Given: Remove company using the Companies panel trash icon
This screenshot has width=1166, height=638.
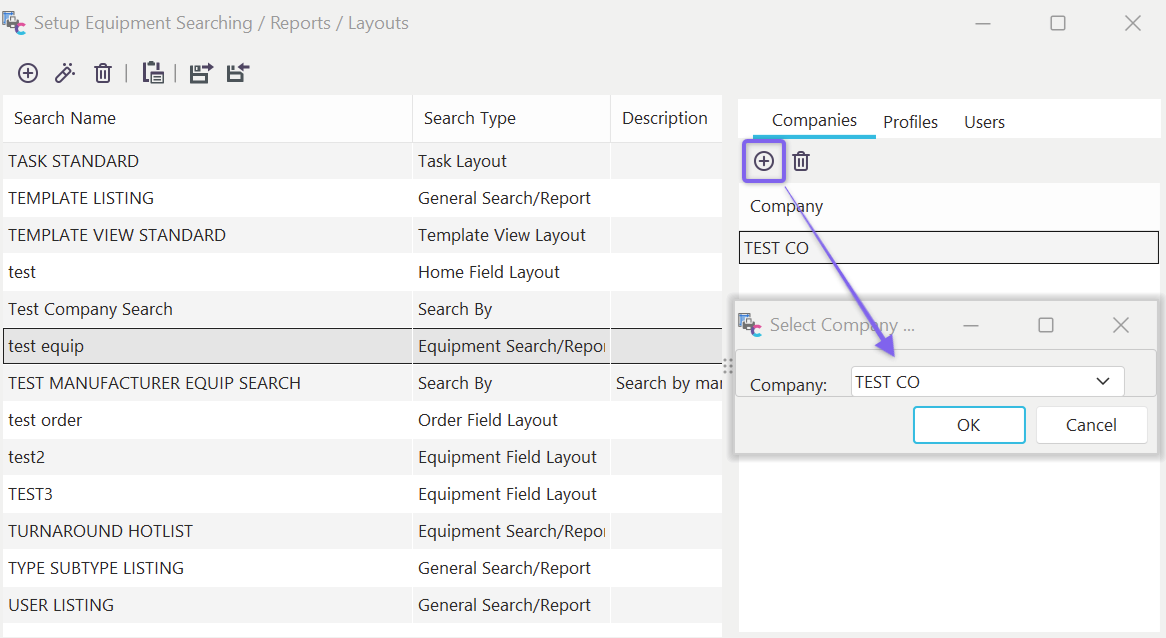Looking at the screenshot, I should pyautogui.click(x=801, y=161).
